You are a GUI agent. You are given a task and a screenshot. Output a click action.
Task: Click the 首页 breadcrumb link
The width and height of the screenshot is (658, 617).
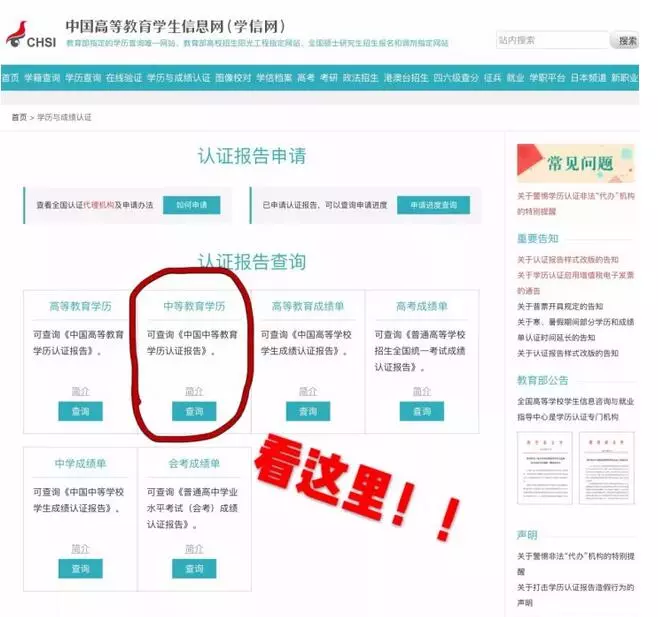[19, 117]
